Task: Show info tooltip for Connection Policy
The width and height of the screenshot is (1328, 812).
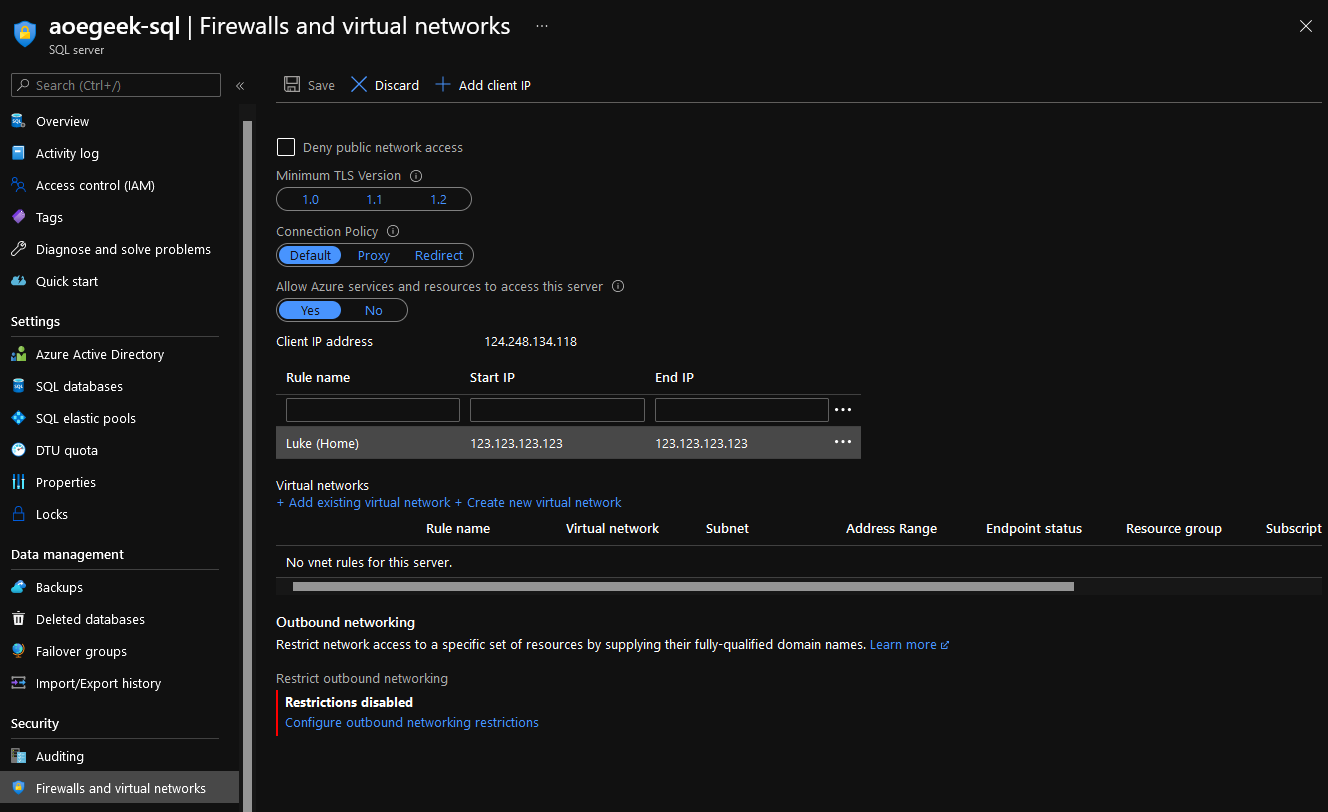Action: pos(393,231)
